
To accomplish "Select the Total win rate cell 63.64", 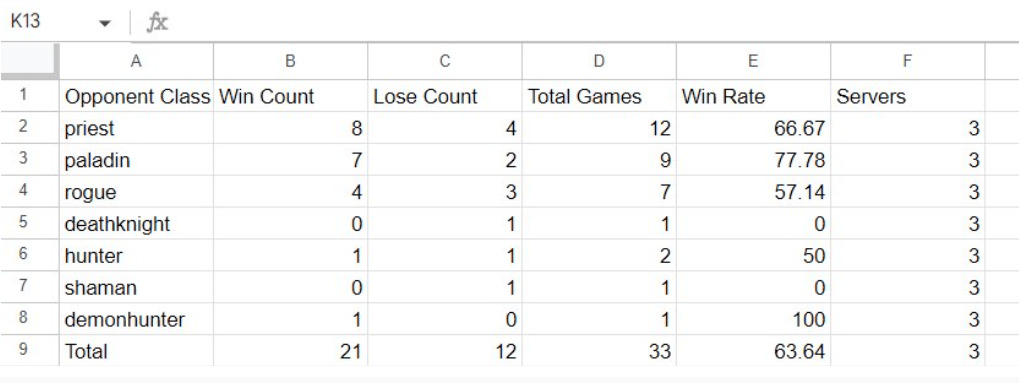I will pos(753,351).
